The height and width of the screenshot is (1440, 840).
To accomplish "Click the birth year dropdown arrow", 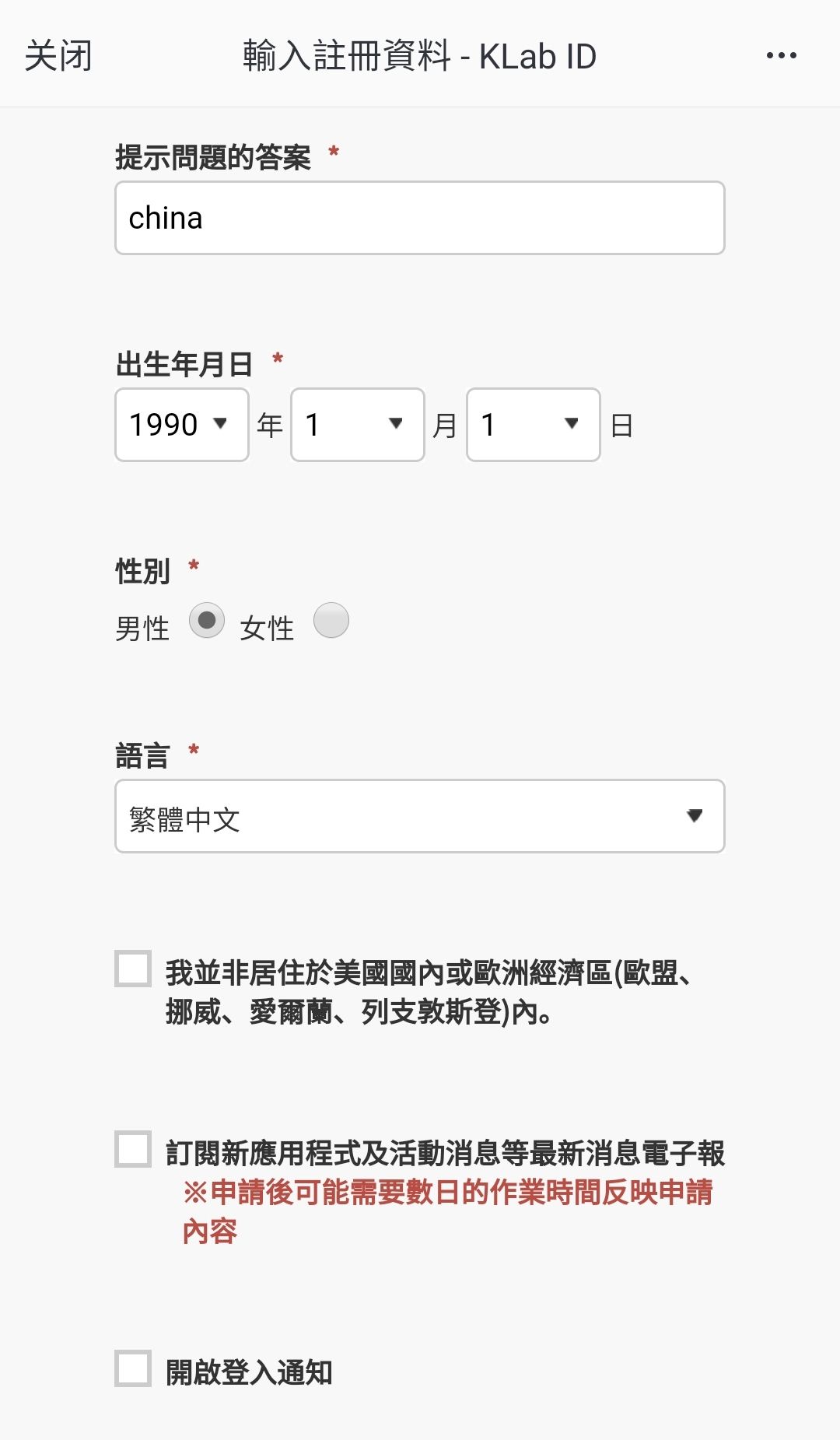I will click(x=220, y=423).
